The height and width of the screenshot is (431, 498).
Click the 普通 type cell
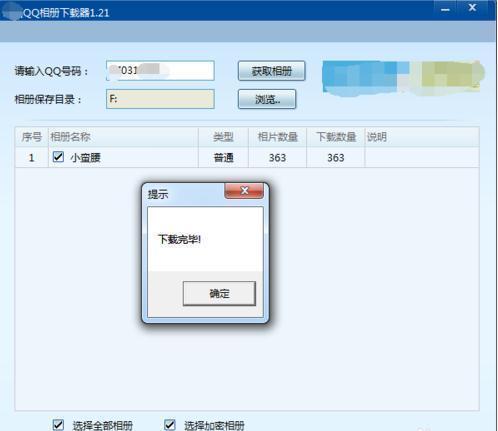(223, 157)
